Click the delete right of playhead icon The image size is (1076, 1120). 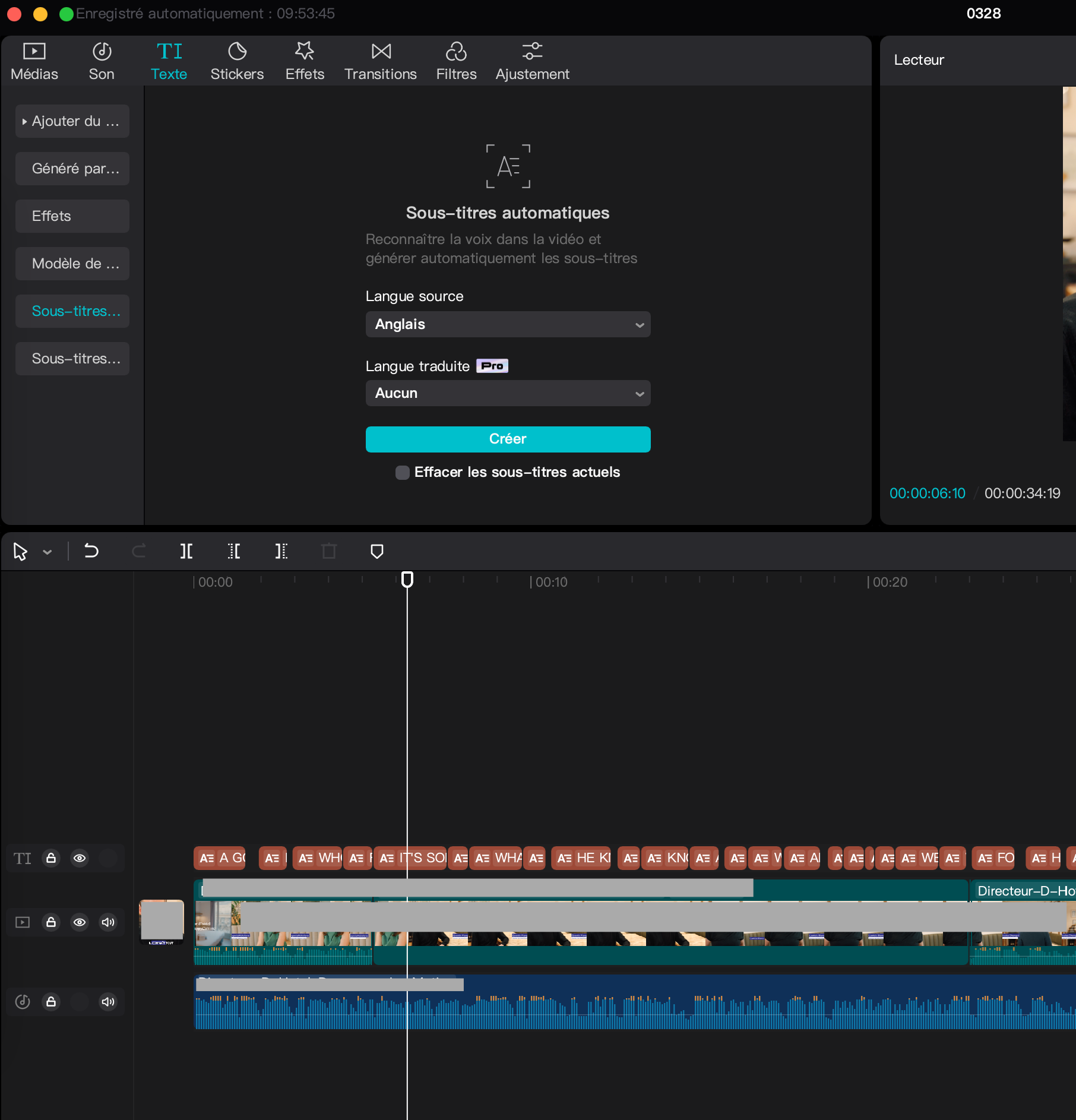(x=281, y=552)
